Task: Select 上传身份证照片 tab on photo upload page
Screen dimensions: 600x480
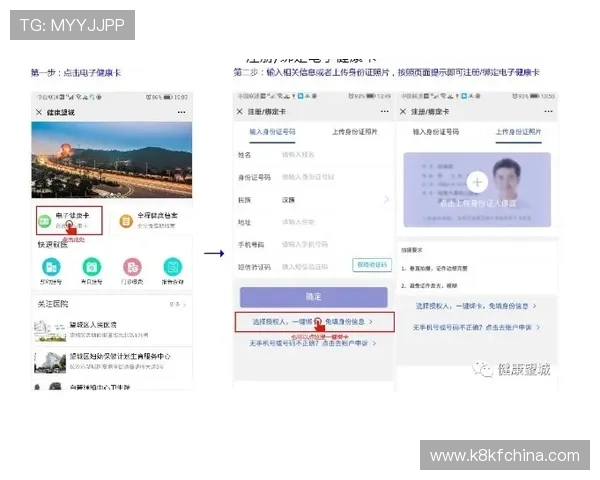Action: [x=518, y=132]
